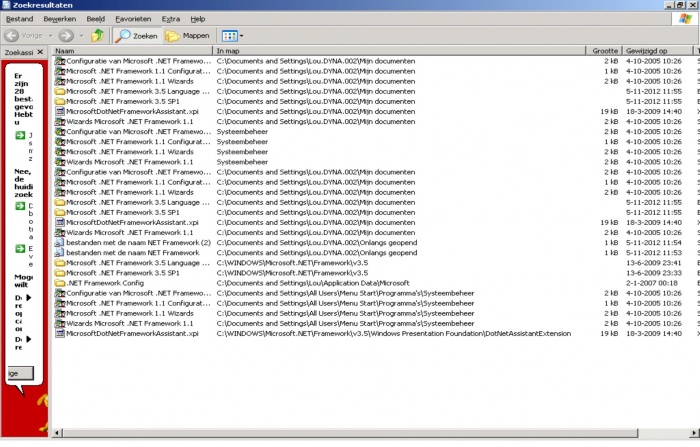Click date '13-6-2009 23:41'
Viewport: 700px width, 447px height.
(654, 263)
